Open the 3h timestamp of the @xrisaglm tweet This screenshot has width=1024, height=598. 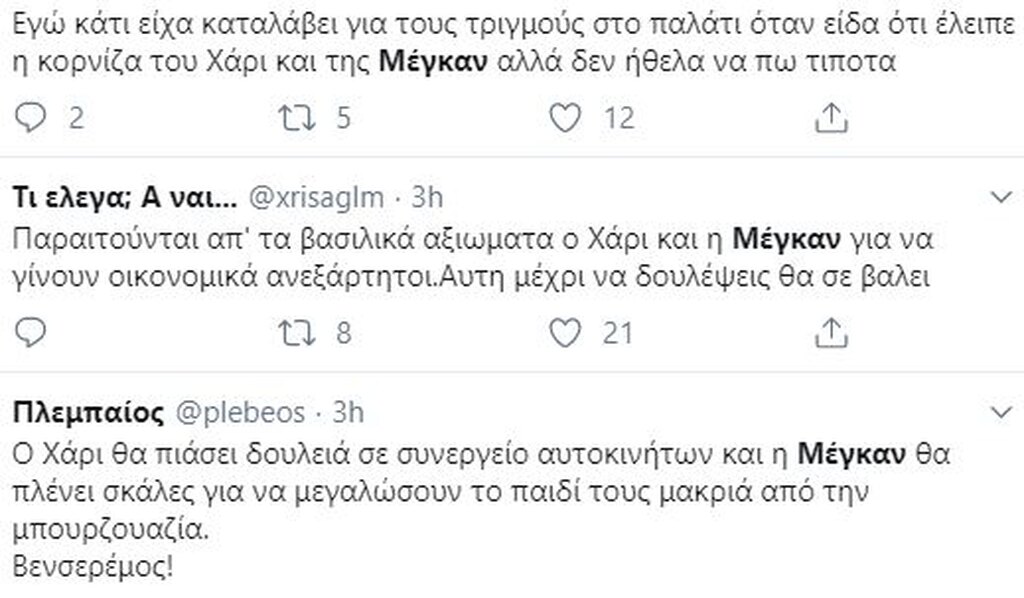click(426, 198)
